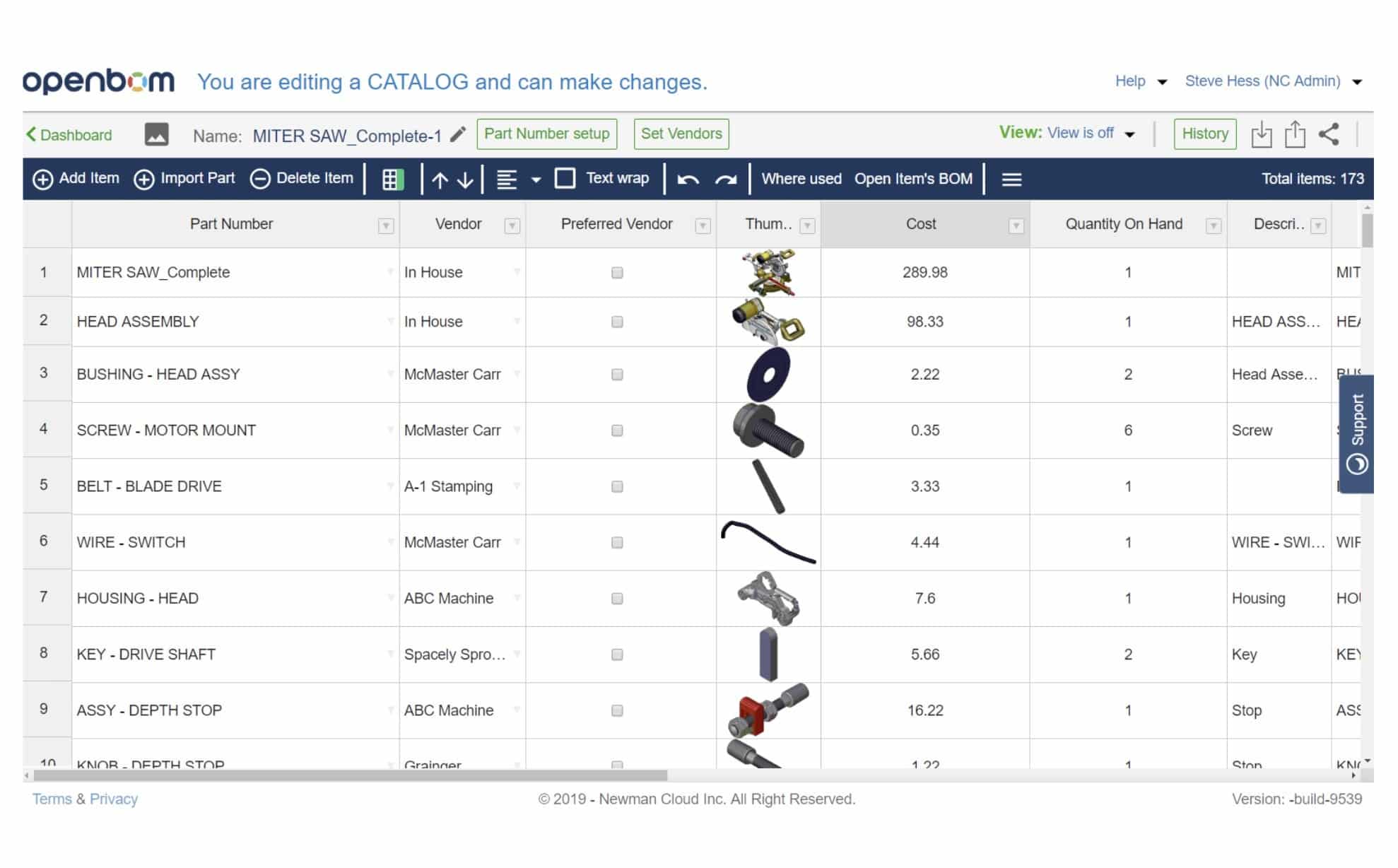Click the Where Used icon button
The image size is (1398, 868).
[x=801, y=179]
